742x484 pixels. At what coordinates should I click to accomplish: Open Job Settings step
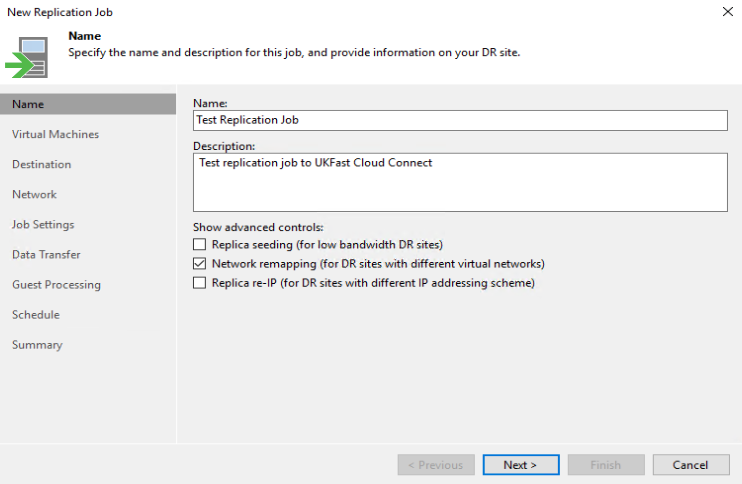[43, 224]
